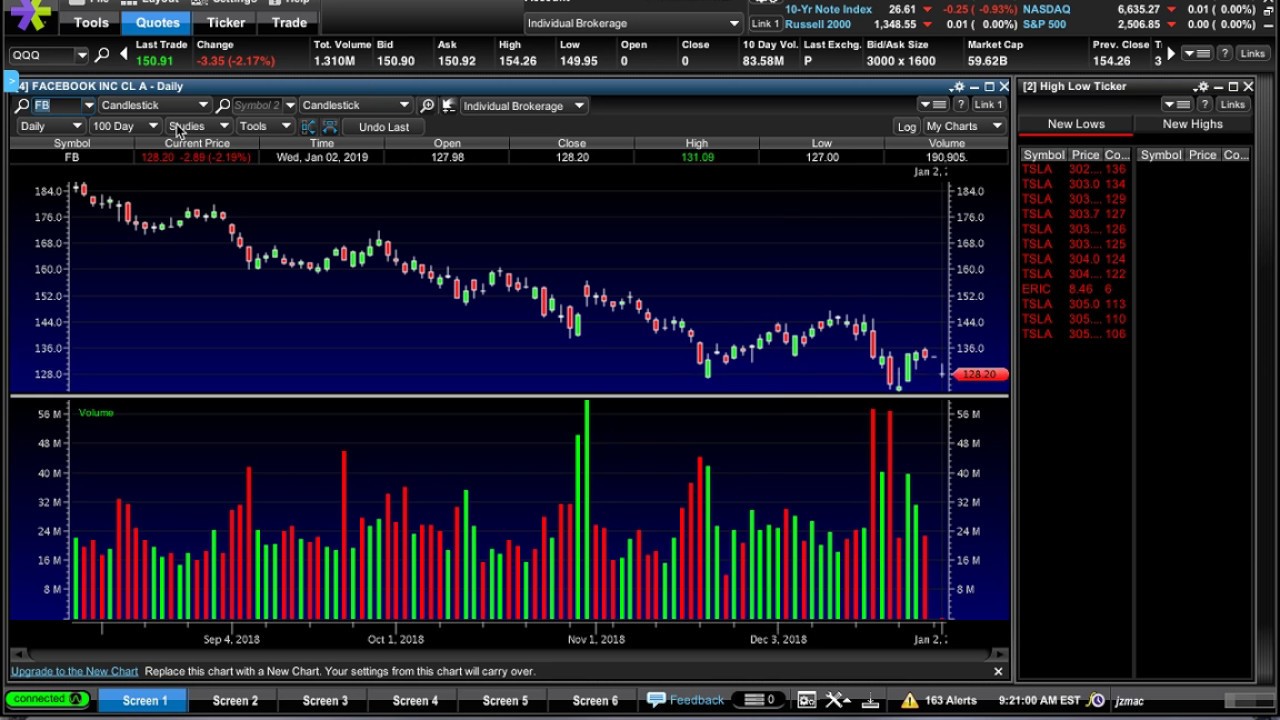Toggle the Log scale button
This screenshot has height=720, width=1280.
(906, 127)
